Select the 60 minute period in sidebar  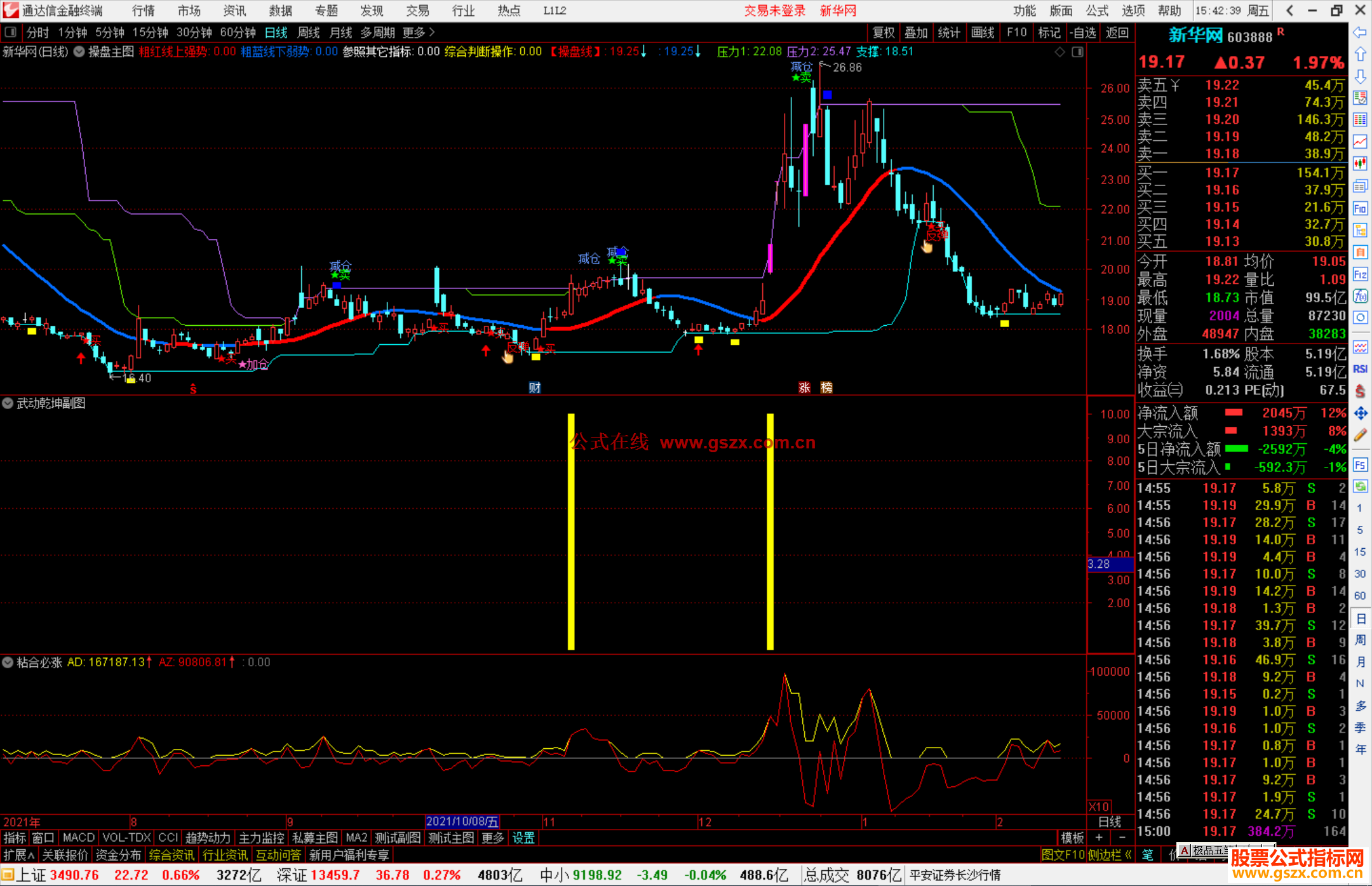(x=1360, y=596)
